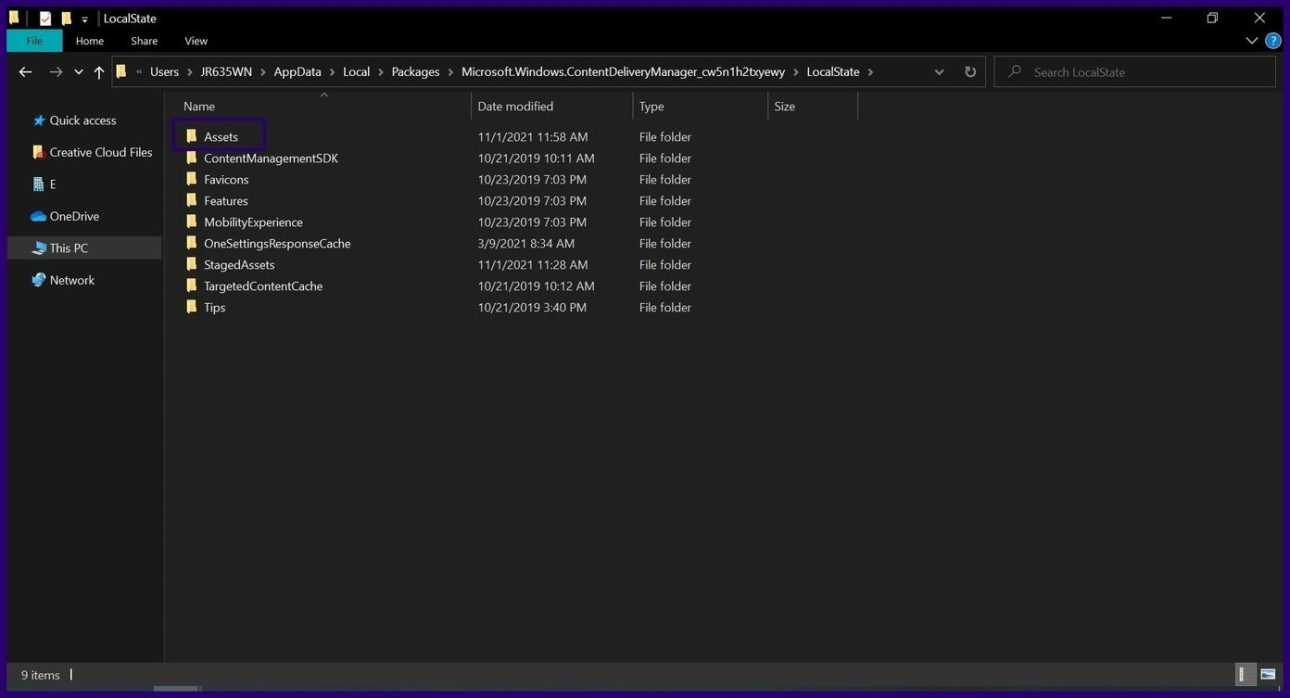The image size is (1290, 698).
Task: Click the Back navigation arrow
Action: coord(25,72)
